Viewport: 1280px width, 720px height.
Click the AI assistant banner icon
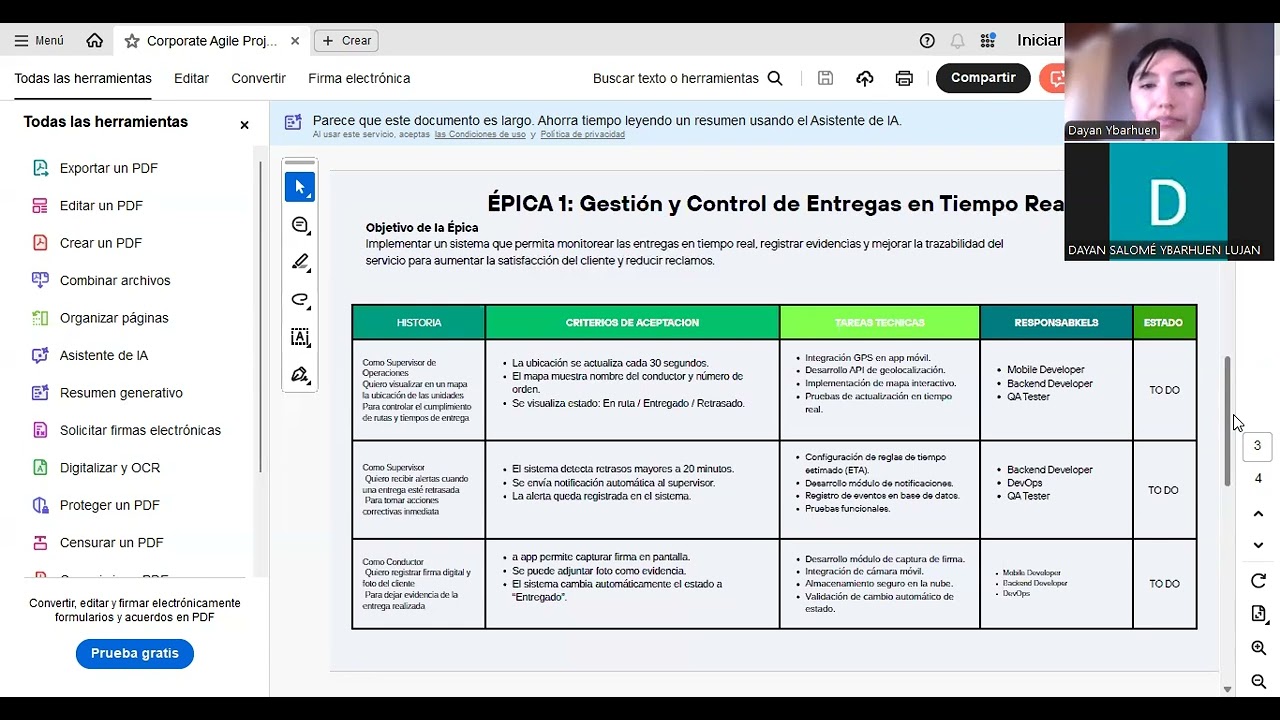293,122
